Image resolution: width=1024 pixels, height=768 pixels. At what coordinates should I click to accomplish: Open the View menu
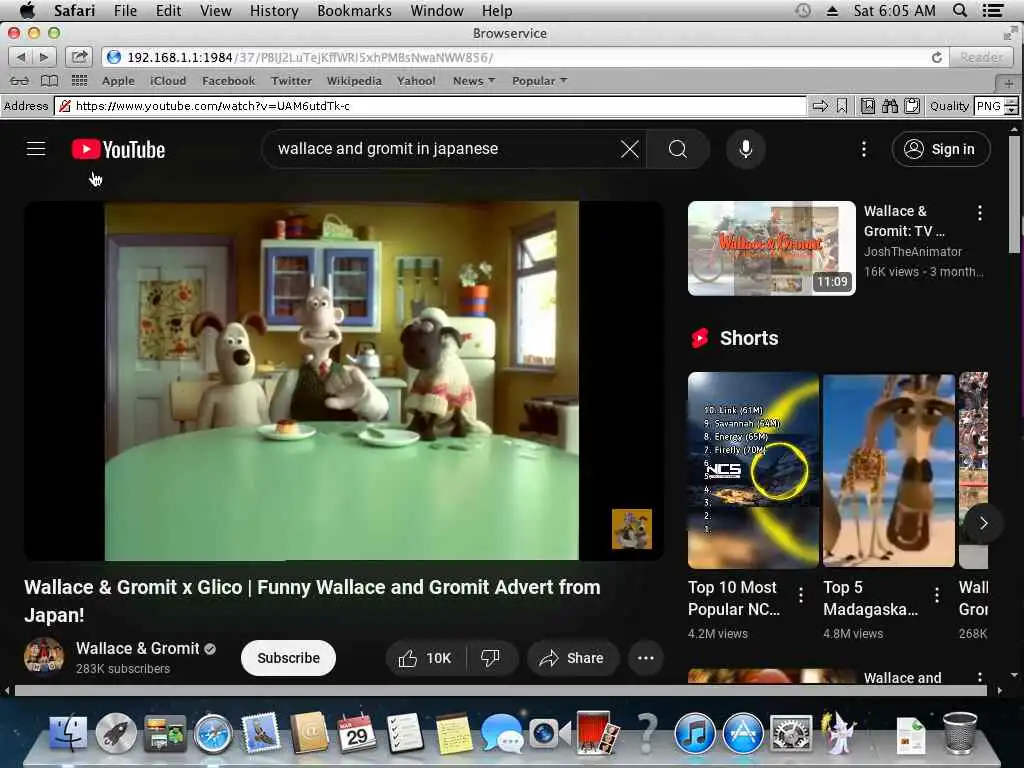click(x=216, y=10)
